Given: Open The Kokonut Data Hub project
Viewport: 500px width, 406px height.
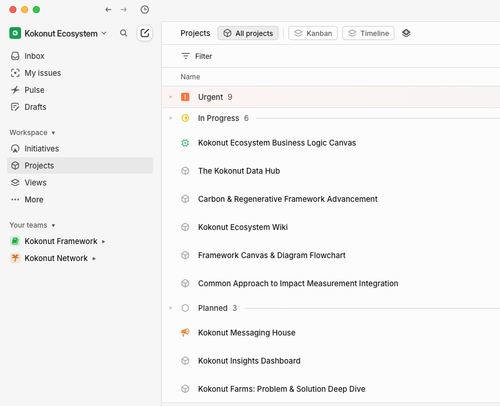Looking at the screenshot, I should (239, 171).
